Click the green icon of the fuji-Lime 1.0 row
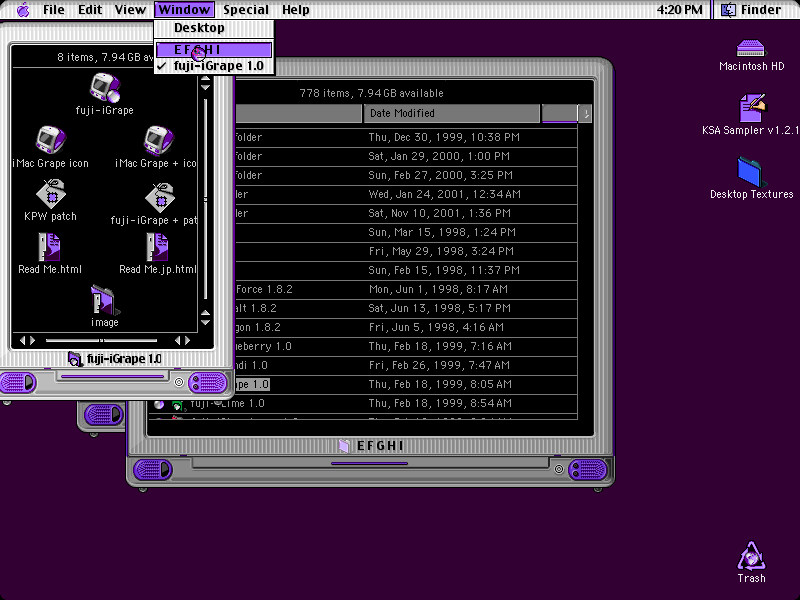 (x=178, y=405)
